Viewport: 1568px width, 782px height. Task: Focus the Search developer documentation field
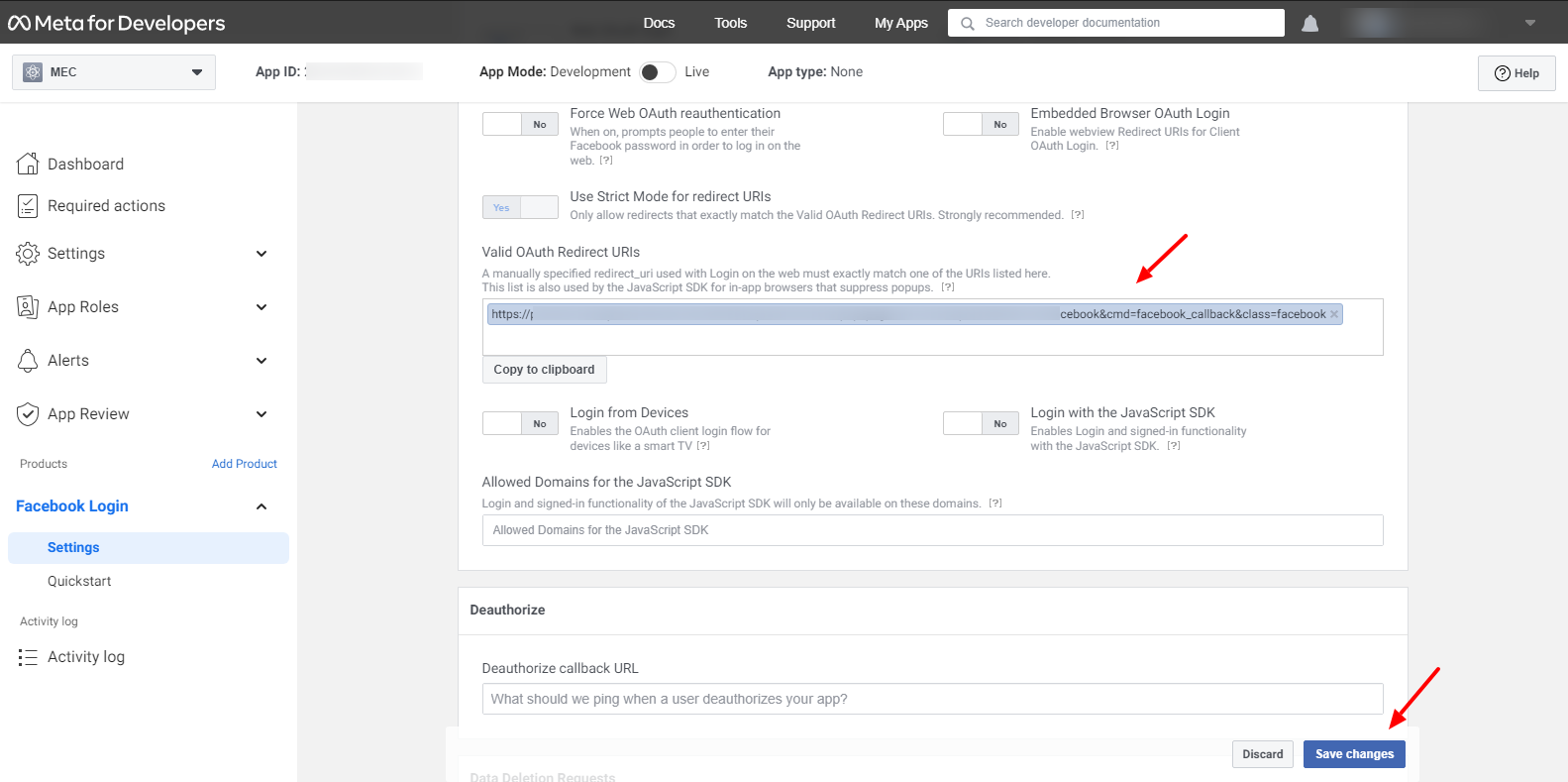(1116, 23)
